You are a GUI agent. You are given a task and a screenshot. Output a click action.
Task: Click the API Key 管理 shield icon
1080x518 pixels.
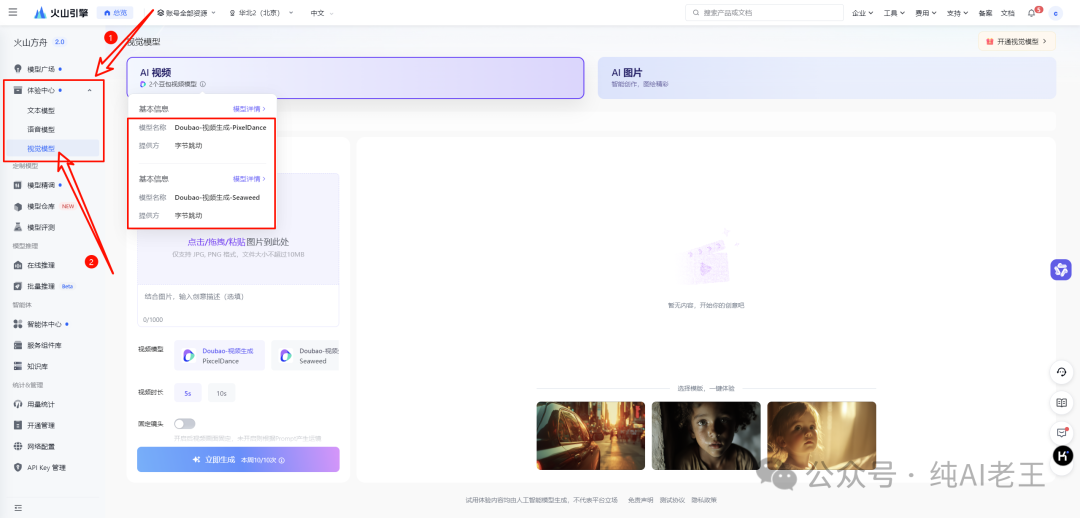18,468
